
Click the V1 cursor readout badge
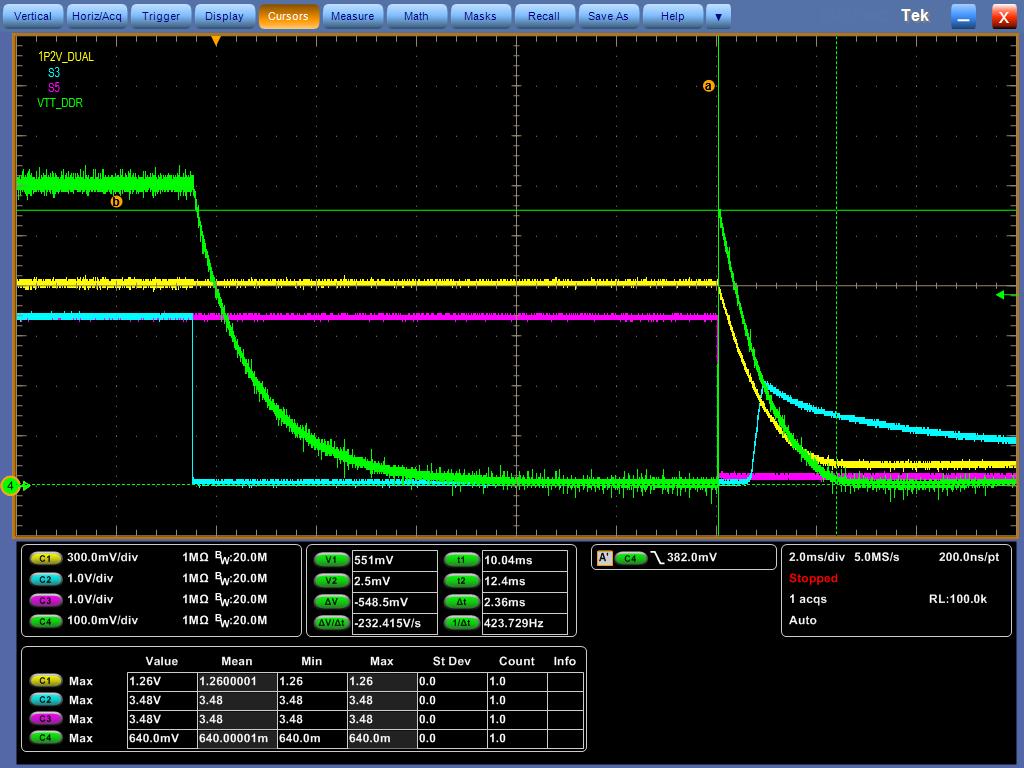[x=332, y=560]
